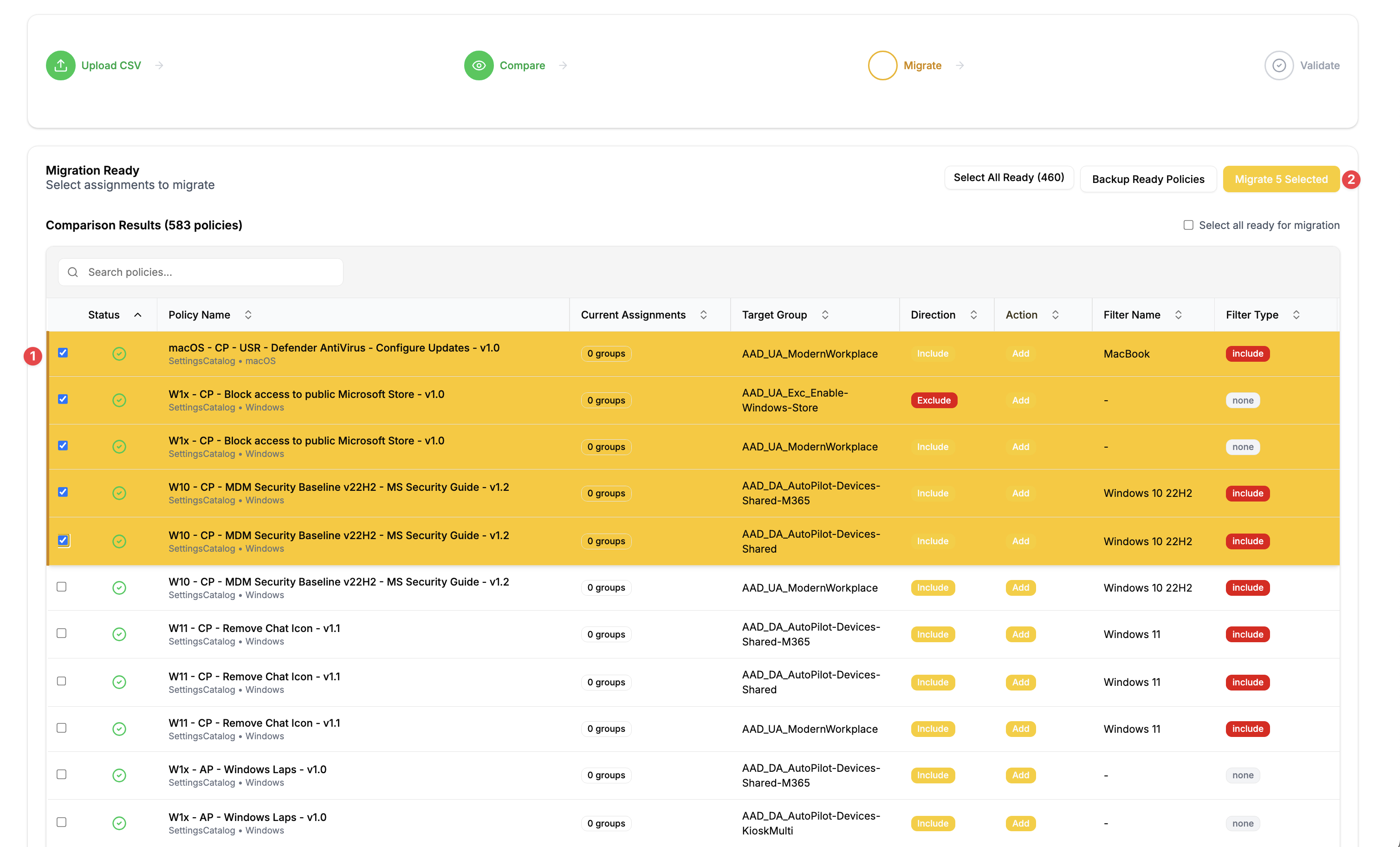
Task: Click the status check icon on Defender AntiVirus row
Action: pyautogui.click(x=119, y=353)
